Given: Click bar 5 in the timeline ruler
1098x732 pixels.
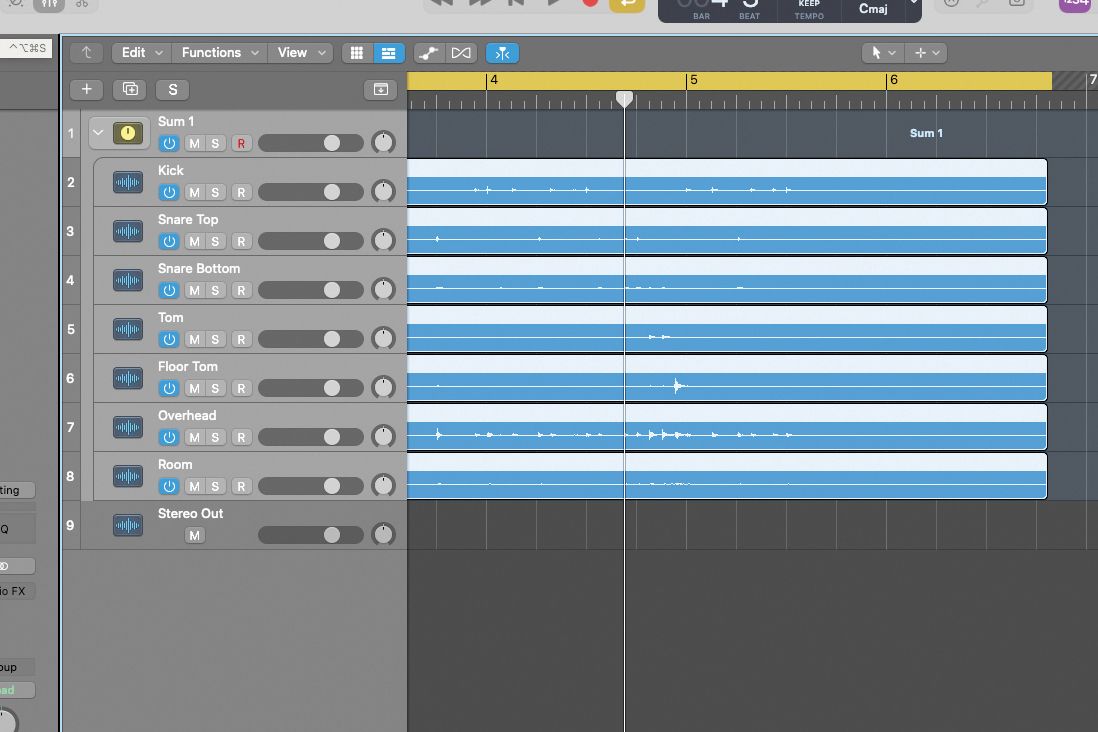Looking at the screenshot, I should (x=692, y=80).
